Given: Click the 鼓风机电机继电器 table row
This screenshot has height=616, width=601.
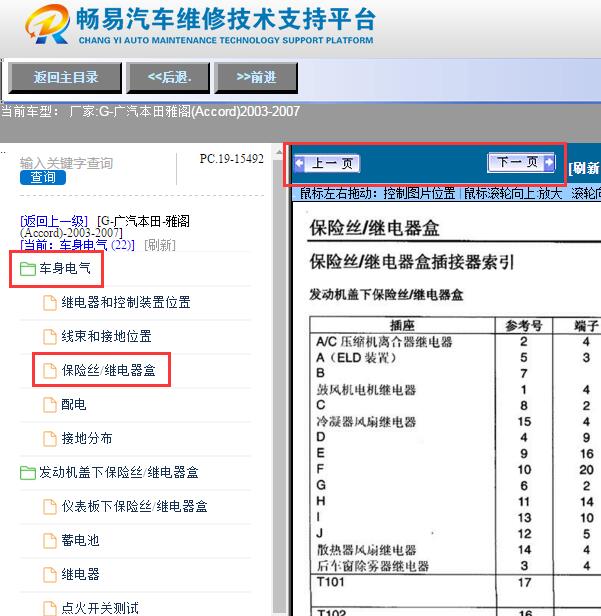Looking at the screenshot, I should (x=456, y=390).
